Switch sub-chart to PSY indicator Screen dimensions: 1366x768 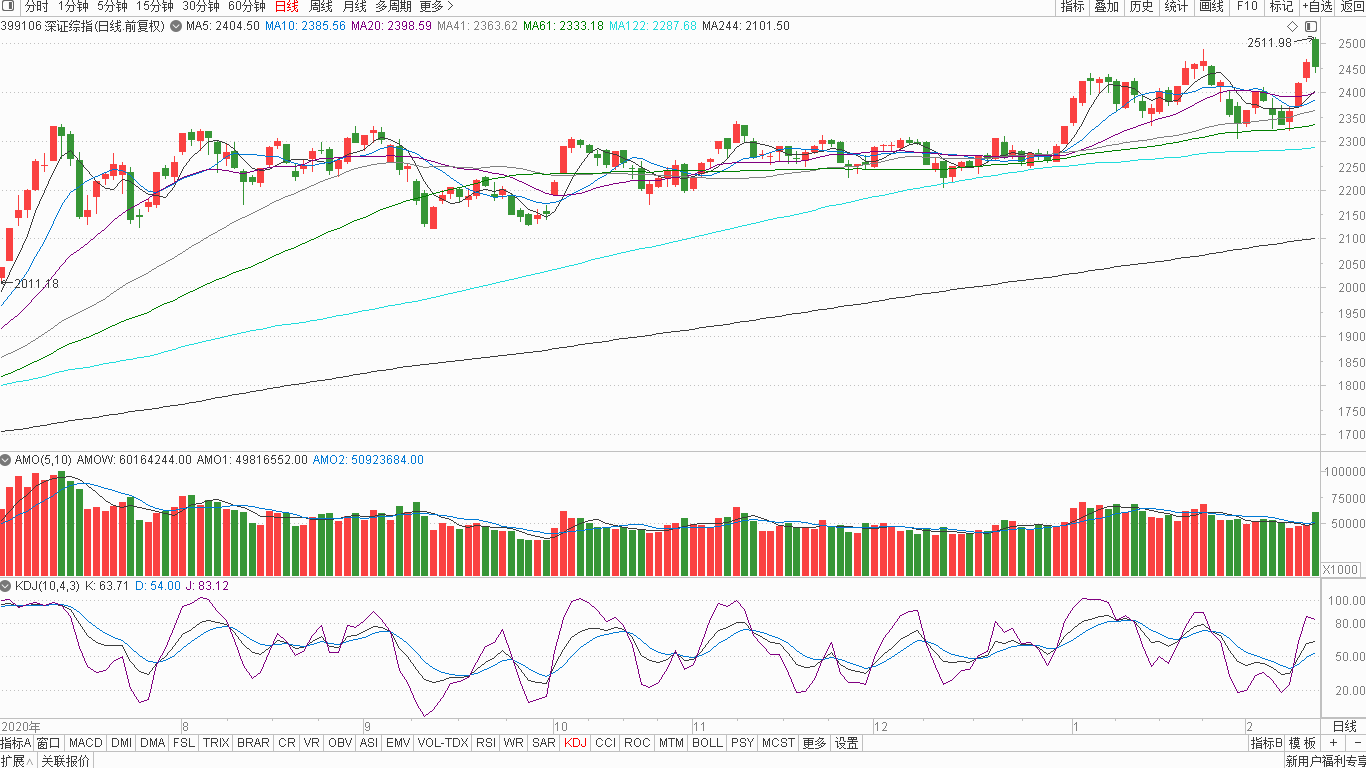[742, 743]
